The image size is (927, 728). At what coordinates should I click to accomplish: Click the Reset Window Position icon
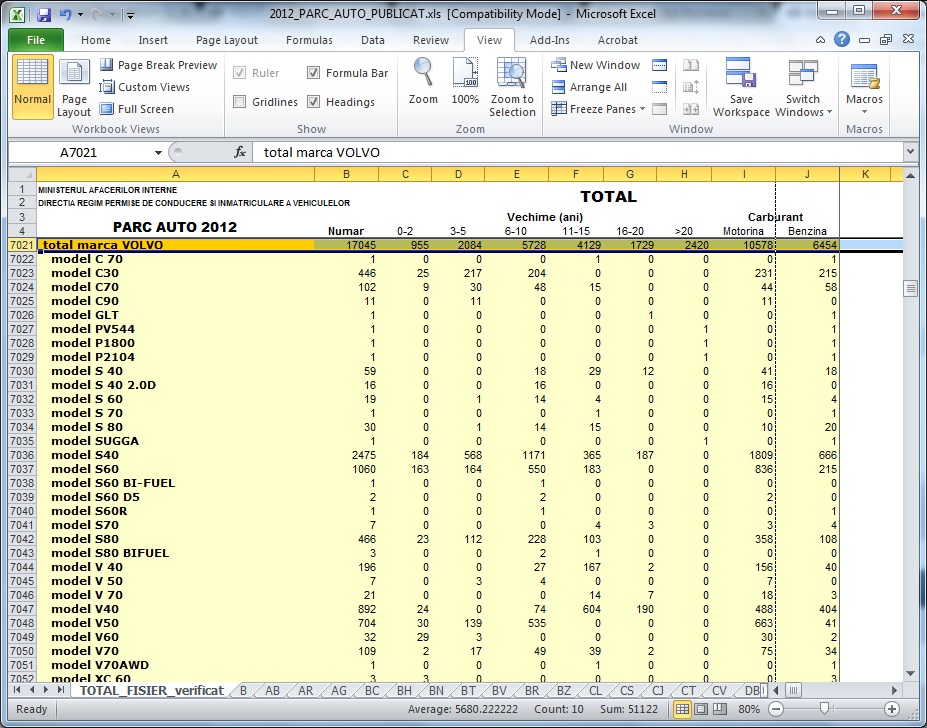(x=691, y=109)
